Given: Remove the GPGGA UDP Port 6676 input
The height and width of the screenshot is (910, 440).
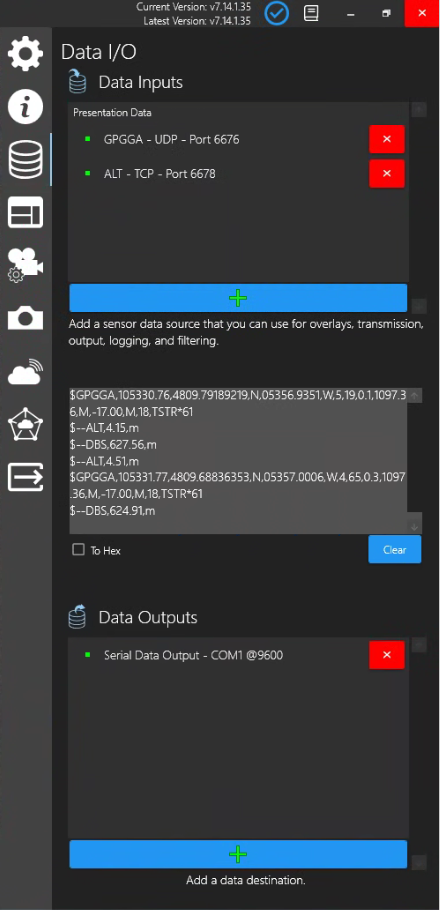Looking at the screenshot, I should (387, 139).
